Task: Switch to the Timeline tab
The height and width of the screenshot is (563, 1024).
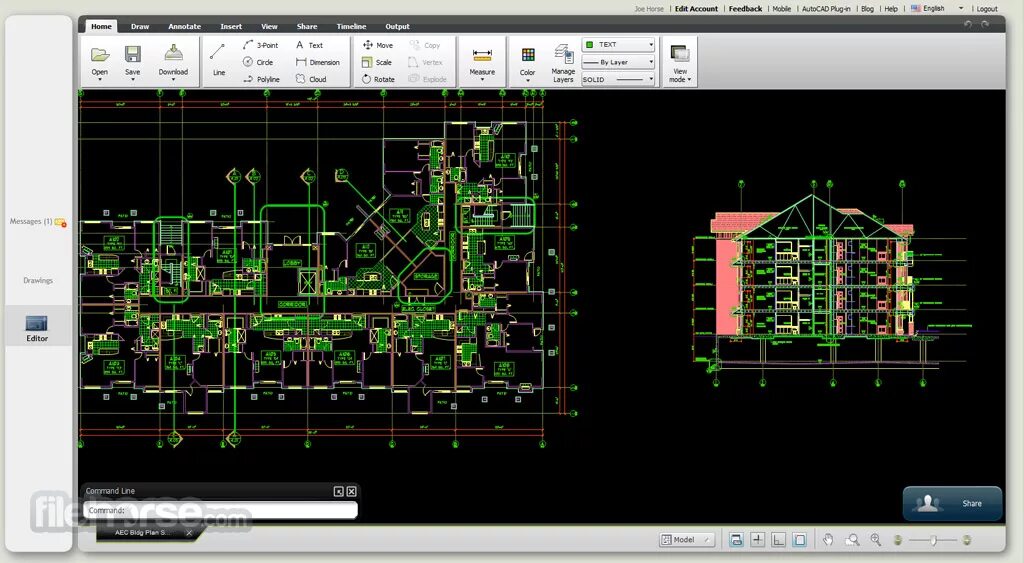Action: pos(351,26)
